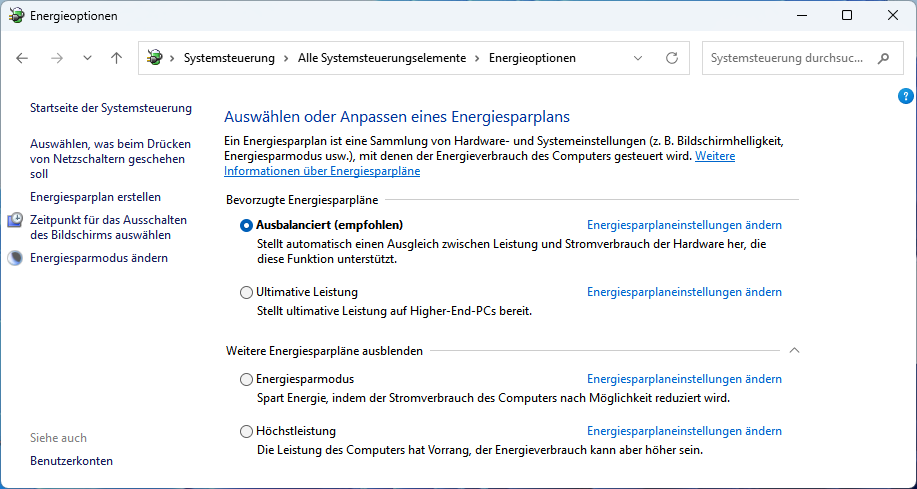Change plan settings for Ausbalanciert
917x489 pixels.
click(684, 225)
